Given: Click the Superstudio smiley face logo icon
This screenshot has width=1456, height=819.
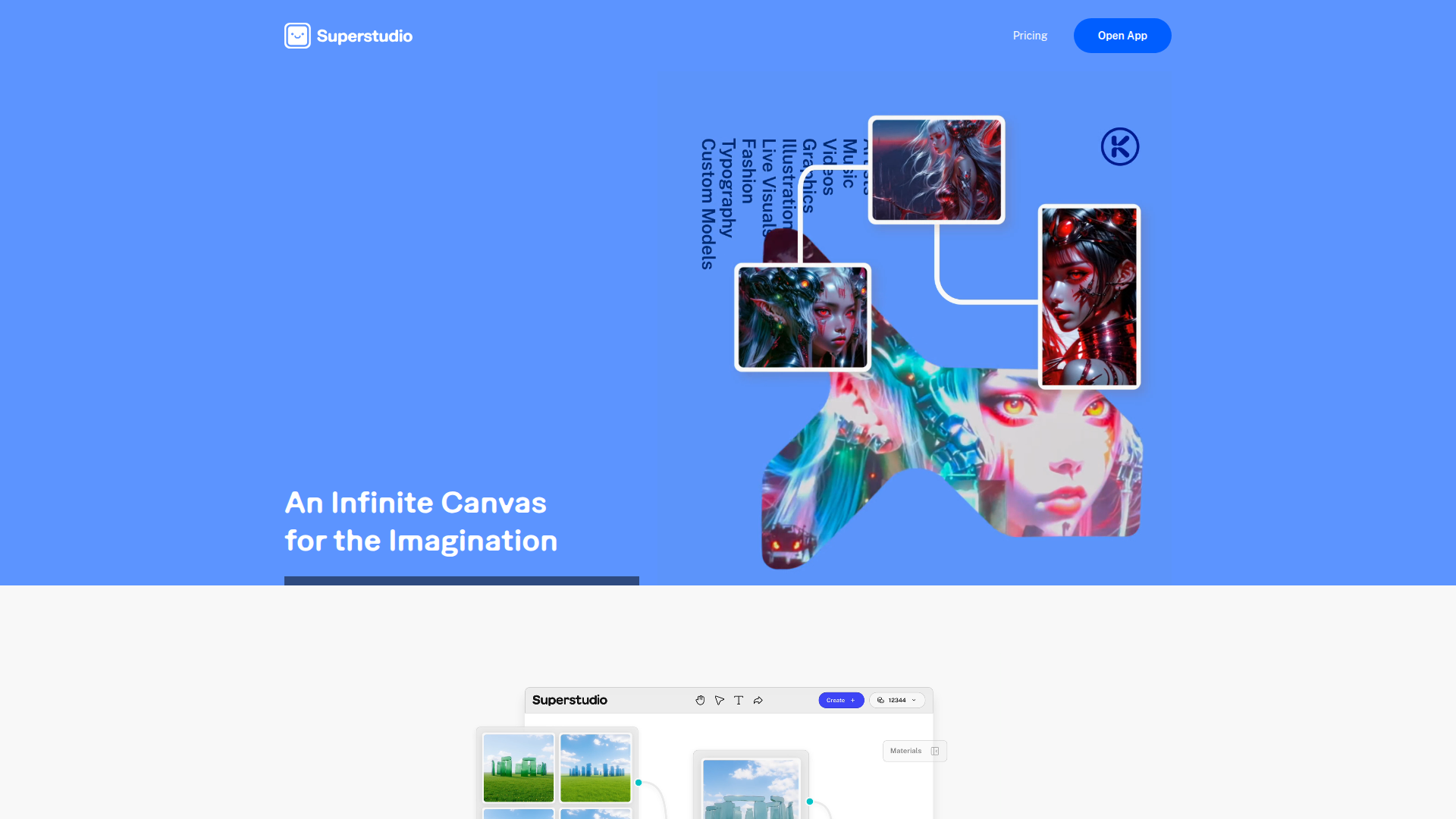Looking at the screenshot, I should tap(297, 36).
